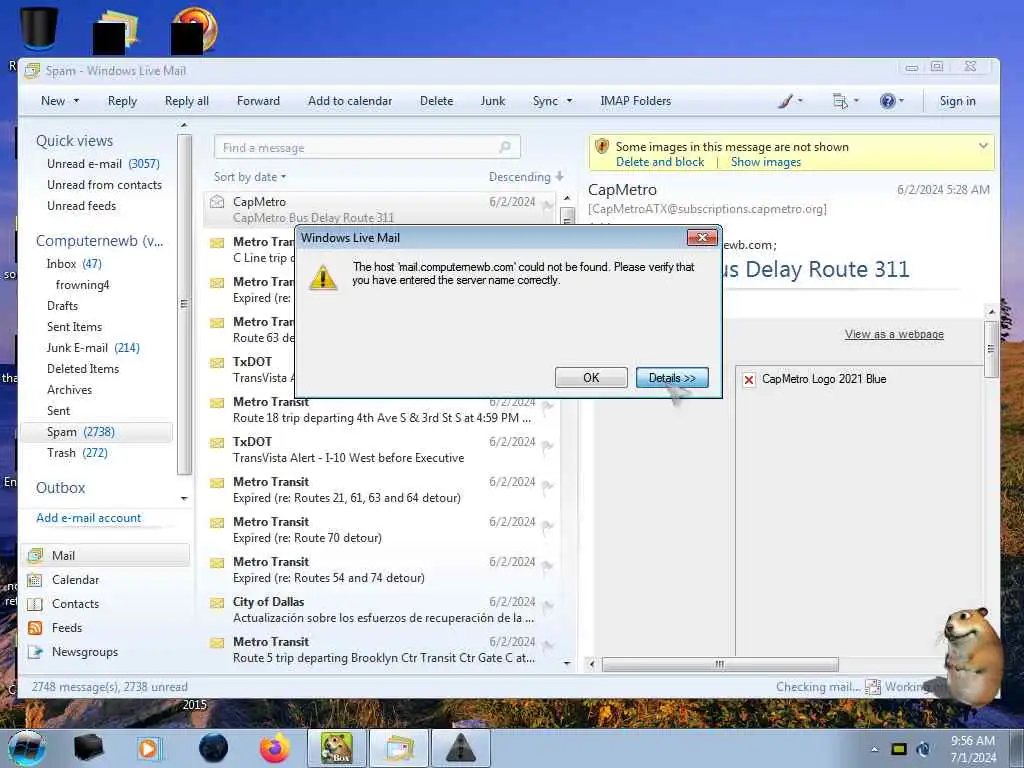Image resolution: width=1024 pixels, height=768 pixels.
Task: Click Delete and block link
Action: tap(660, 162)
